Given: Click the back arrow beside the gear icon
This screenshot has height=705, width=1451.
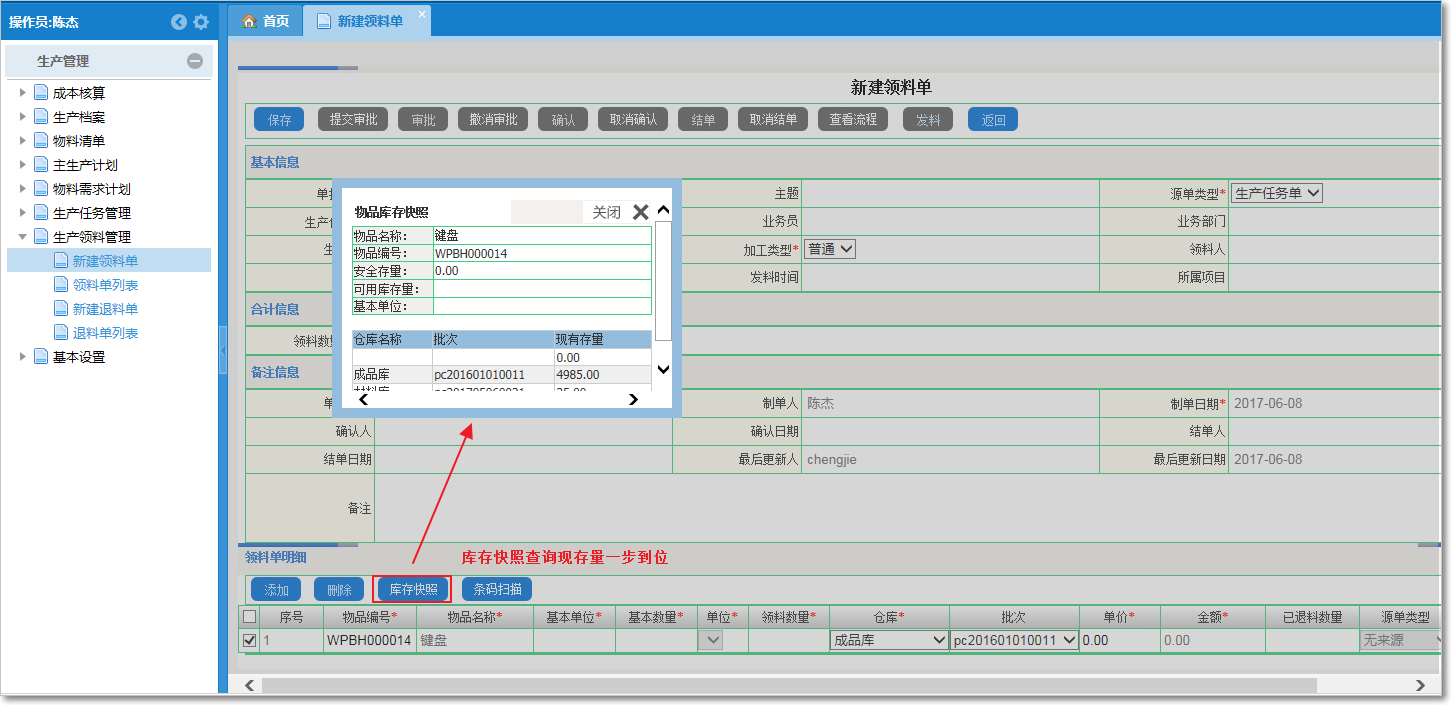Looking at the screenshot, I should (178, 21).
